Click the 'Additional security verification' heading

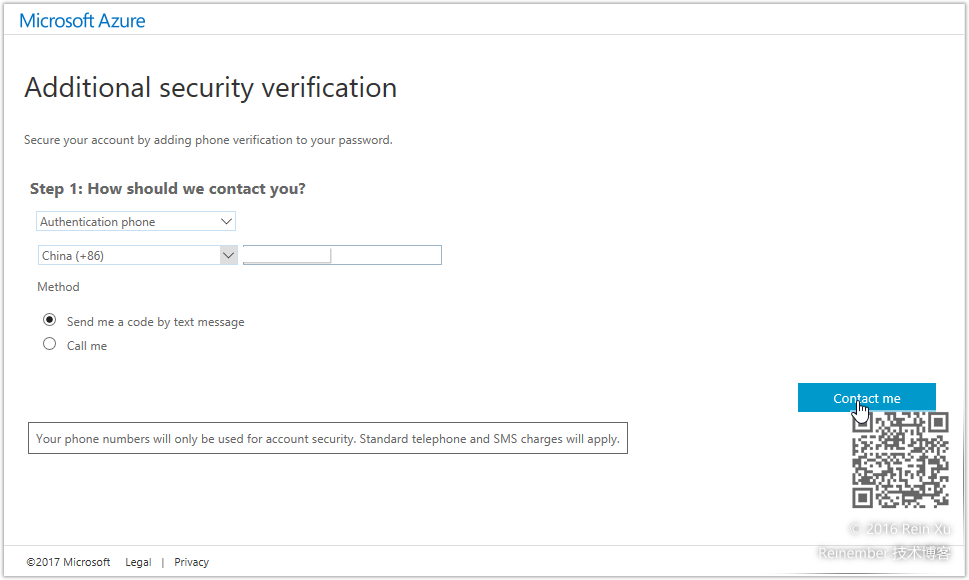tap(210, 88)
